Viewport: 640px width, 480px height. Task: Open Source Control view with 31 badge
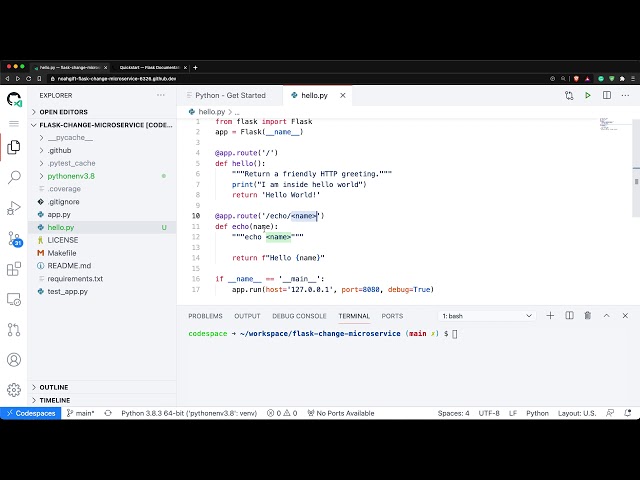(15, 239)
